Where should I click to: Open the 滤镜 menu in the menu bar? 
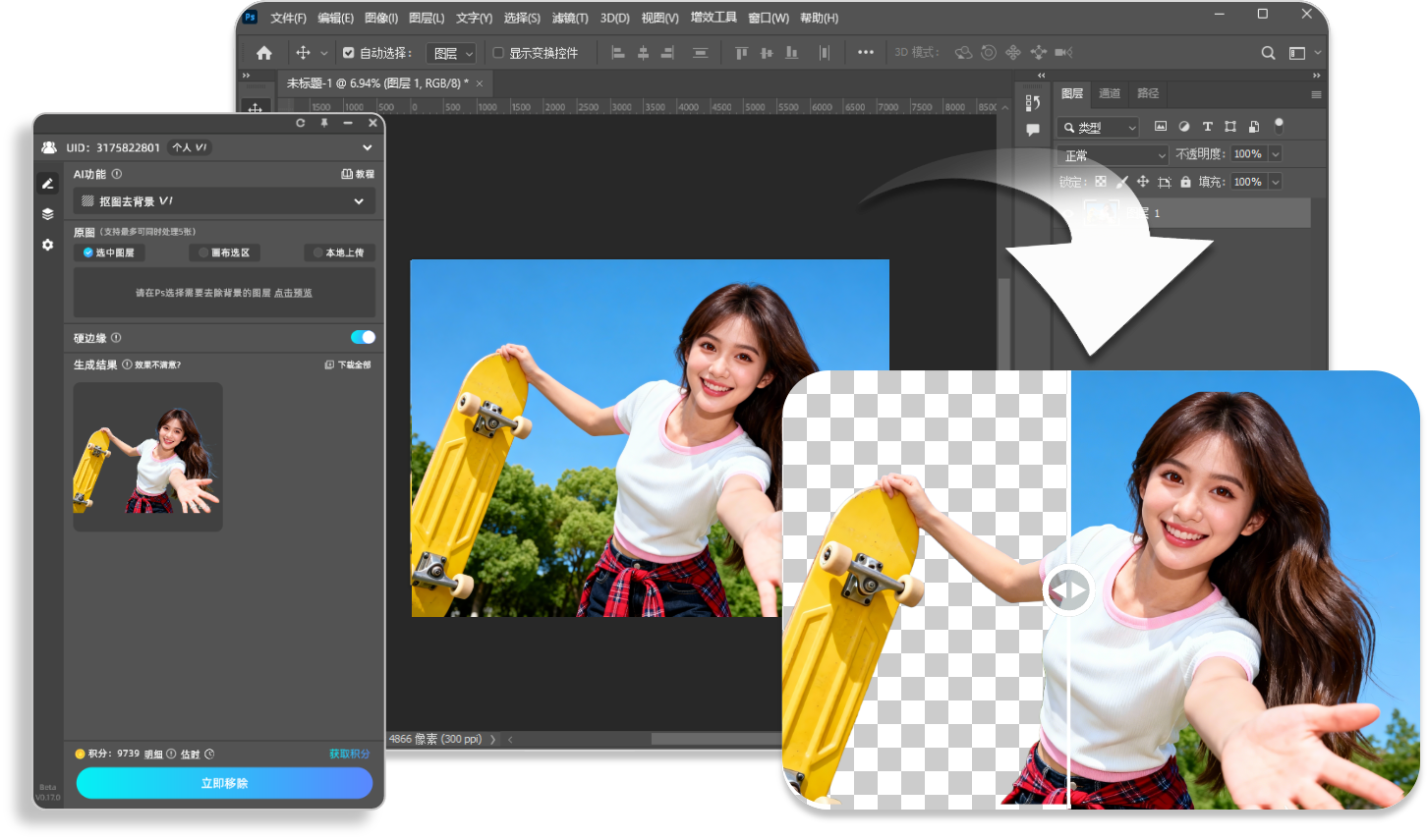[571, 17]
